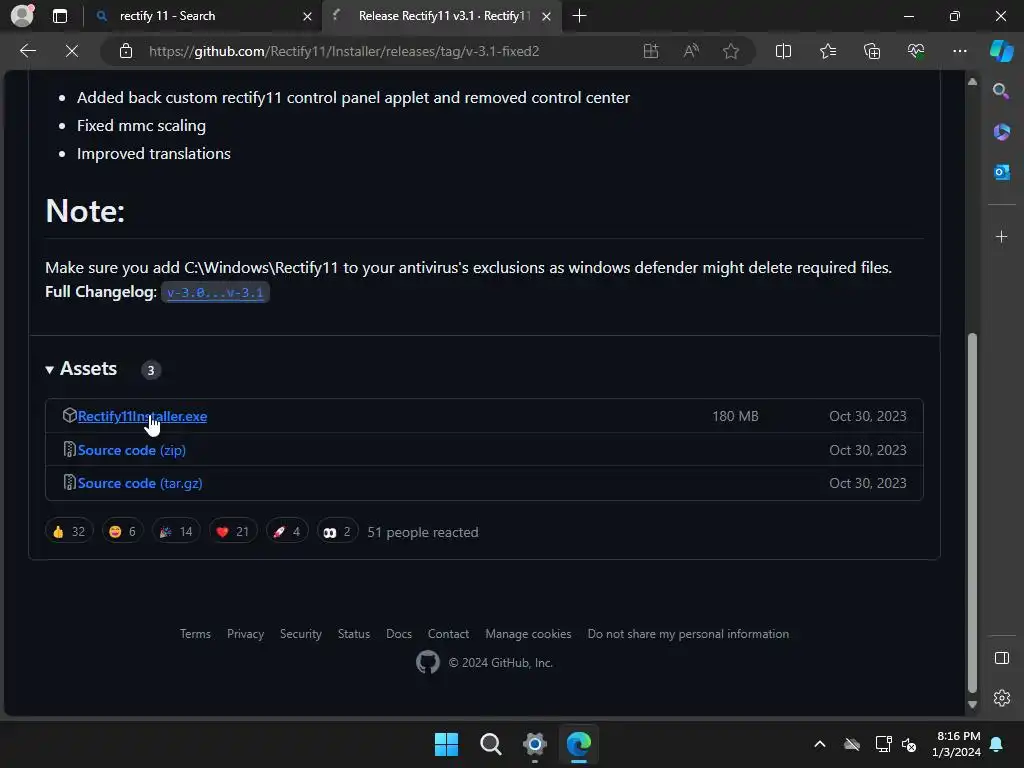
Task: Toggle rocket reaction with 4
Action: point(287,532)
